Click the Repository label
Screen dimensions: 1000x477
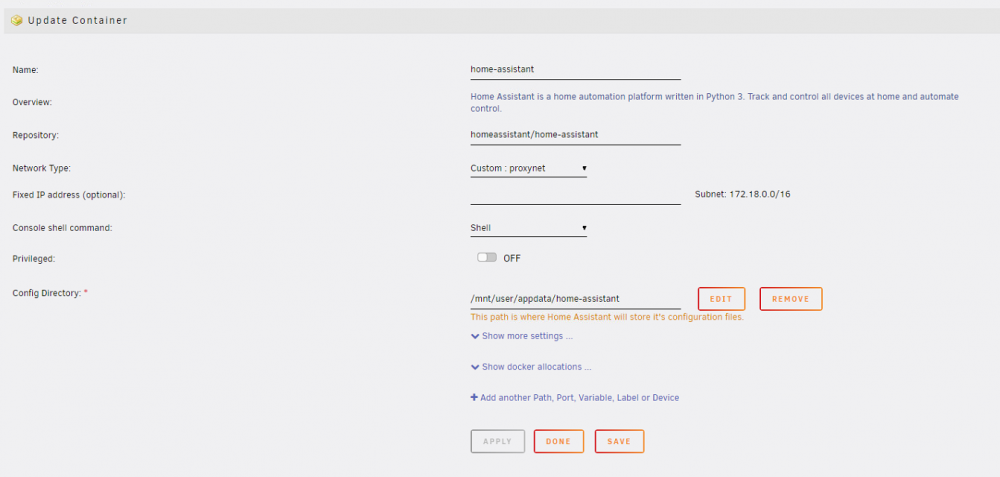(x=36, y=135)
